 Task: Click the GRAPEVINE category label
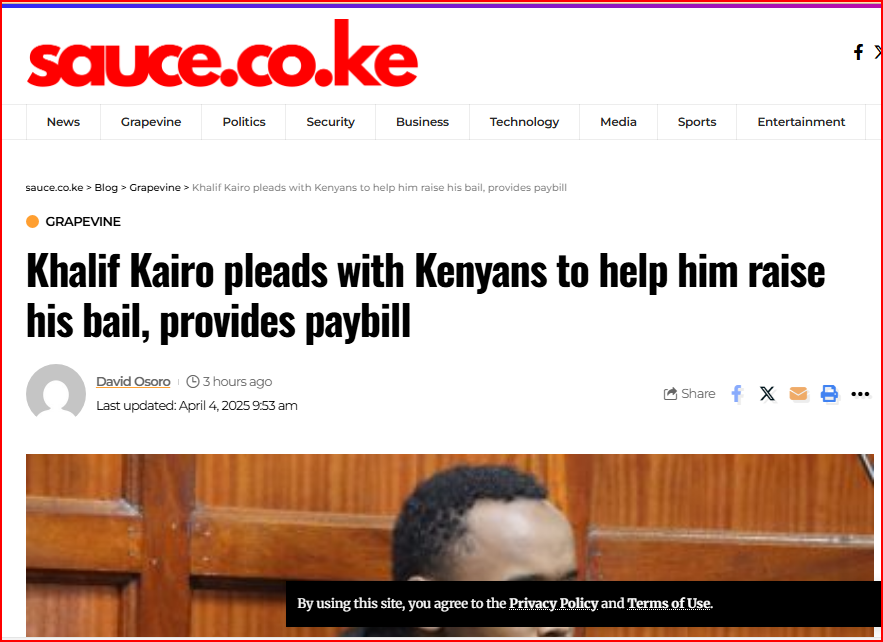pos(83,222)
